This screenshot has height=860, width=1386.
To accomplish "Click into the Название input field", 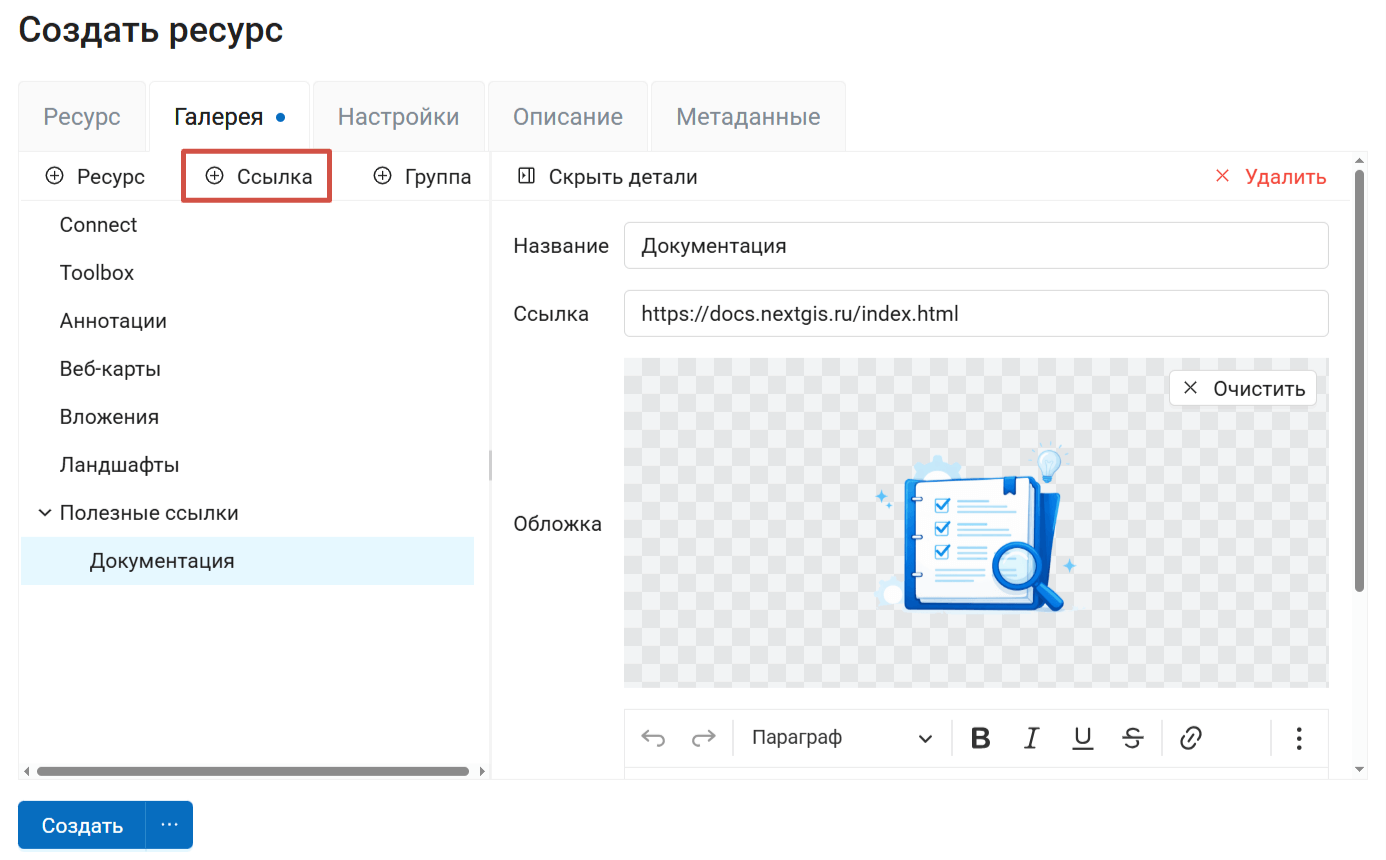I will (975, 246).
